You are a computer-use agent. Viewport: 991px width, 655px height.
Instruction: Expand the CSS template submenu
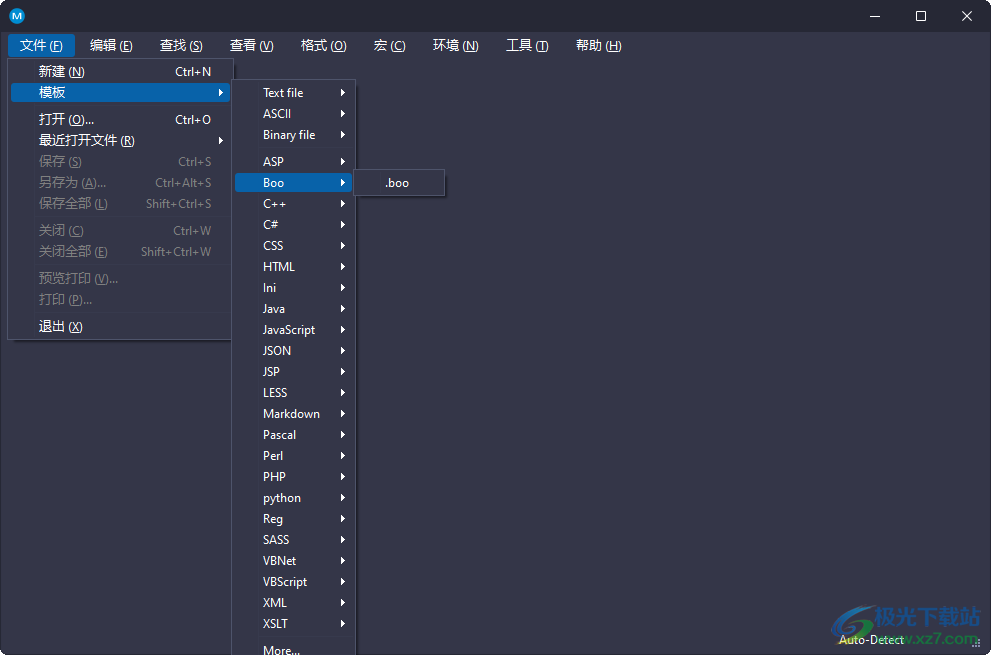pos(294,245)
